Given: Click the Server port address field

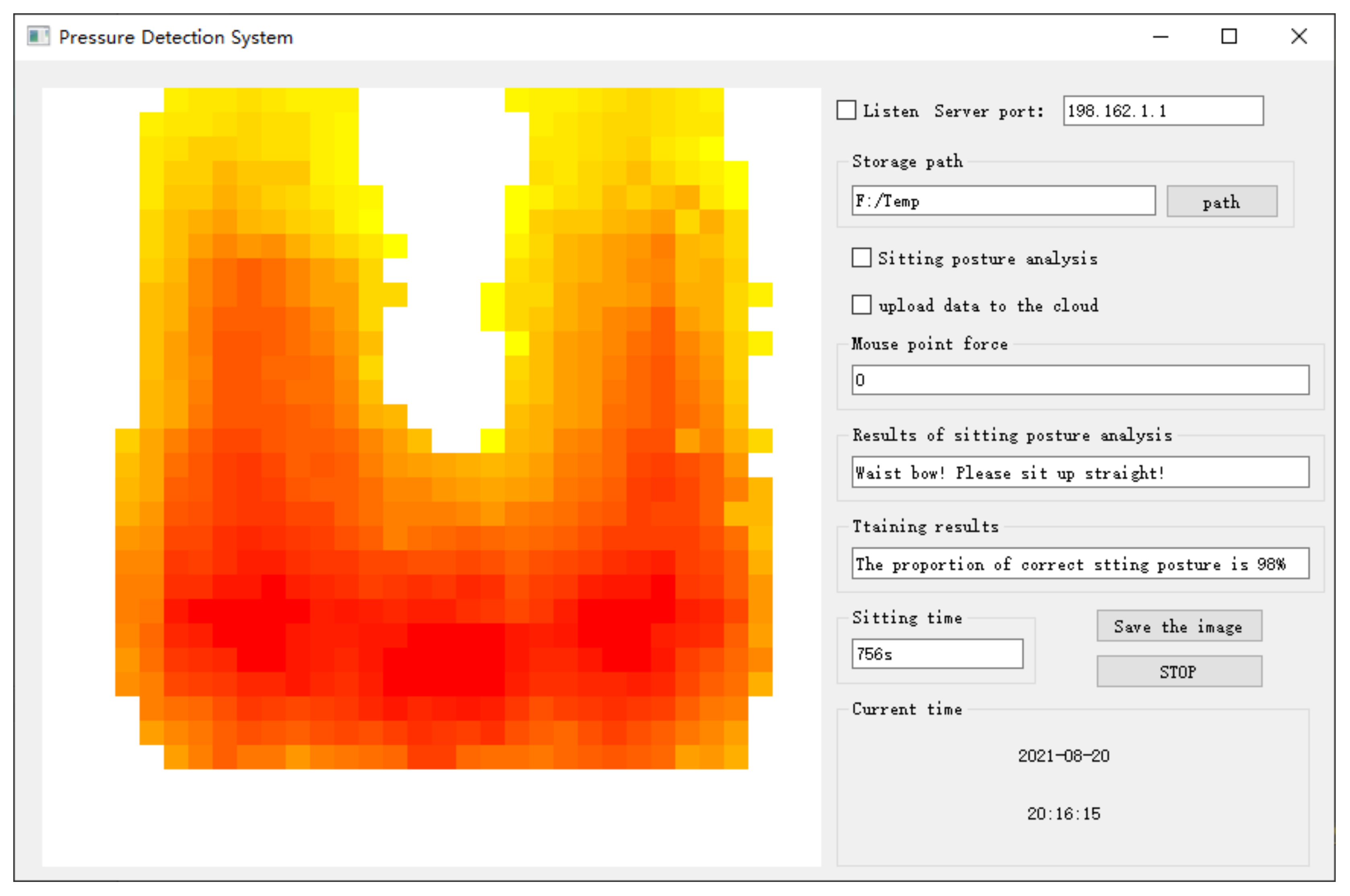Looking at the screenshot, I should pyautogui.click(x=1163, y=111).
